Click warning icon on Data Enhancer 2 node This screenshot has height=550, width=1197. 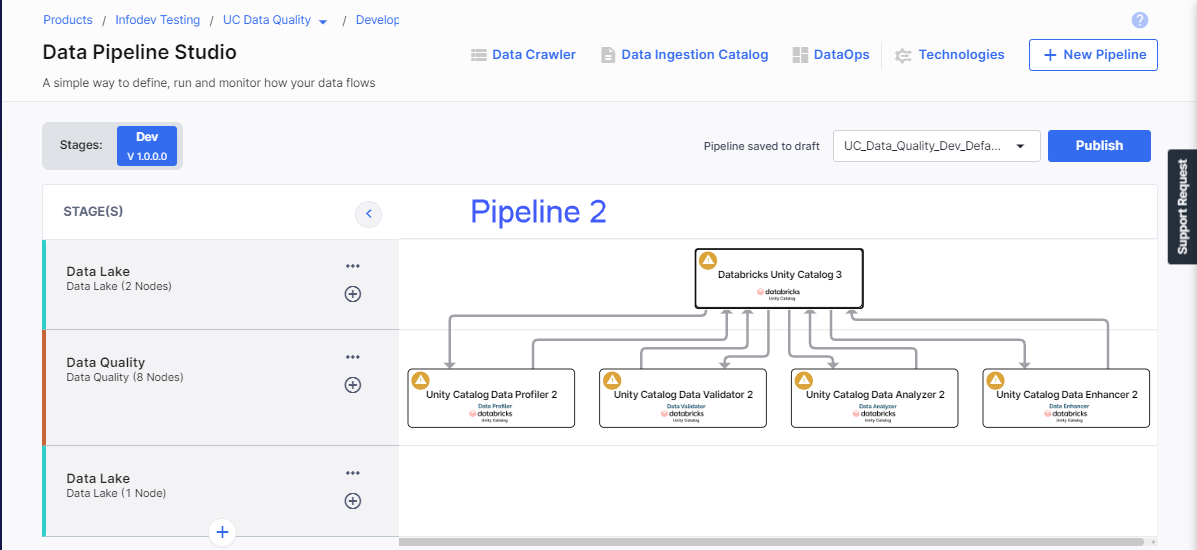995,380
